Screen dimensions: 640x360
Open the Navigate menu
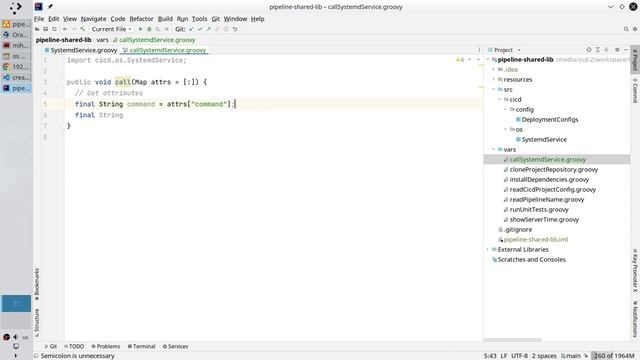click(x=93, y=19)
